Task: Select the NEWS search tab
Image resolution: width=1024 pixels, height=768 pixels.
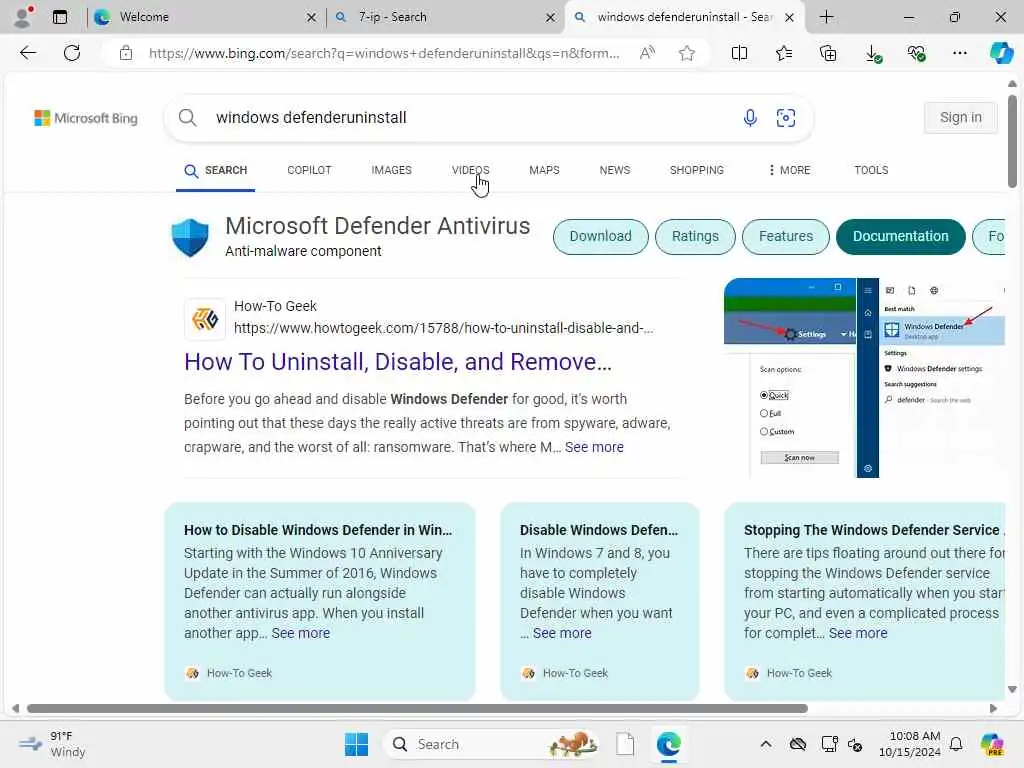Action: click(615, 170)
